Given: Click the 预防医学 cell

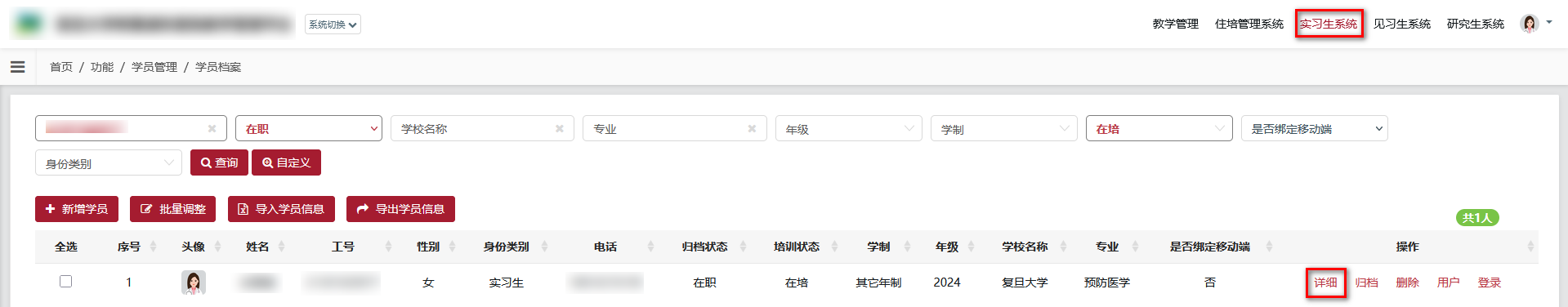Looking at the screenshot, I should (1107, 283).
